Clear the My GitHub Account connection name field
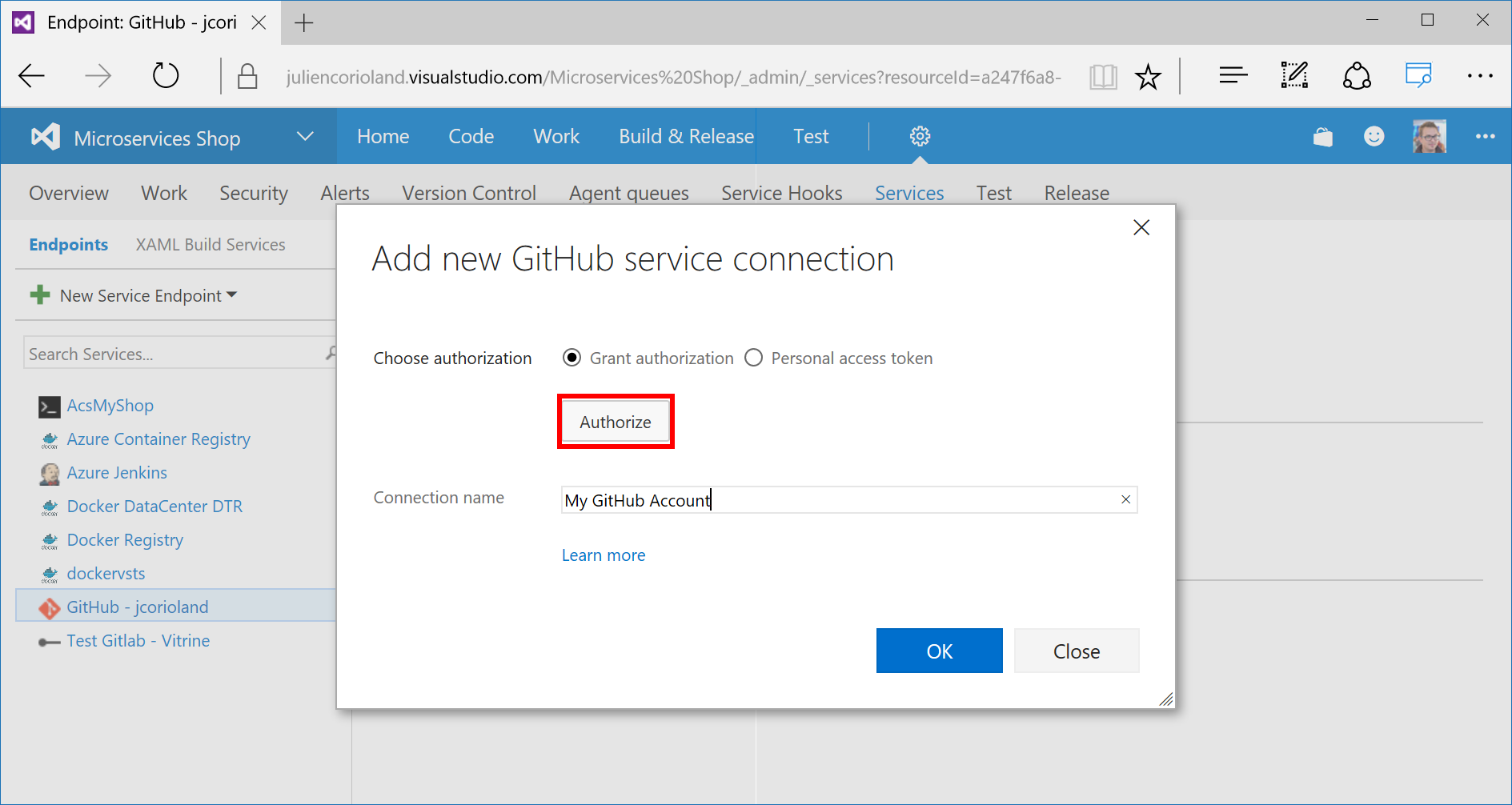The height and width of the screenshot is (805, 1512). pos(1125,499)
